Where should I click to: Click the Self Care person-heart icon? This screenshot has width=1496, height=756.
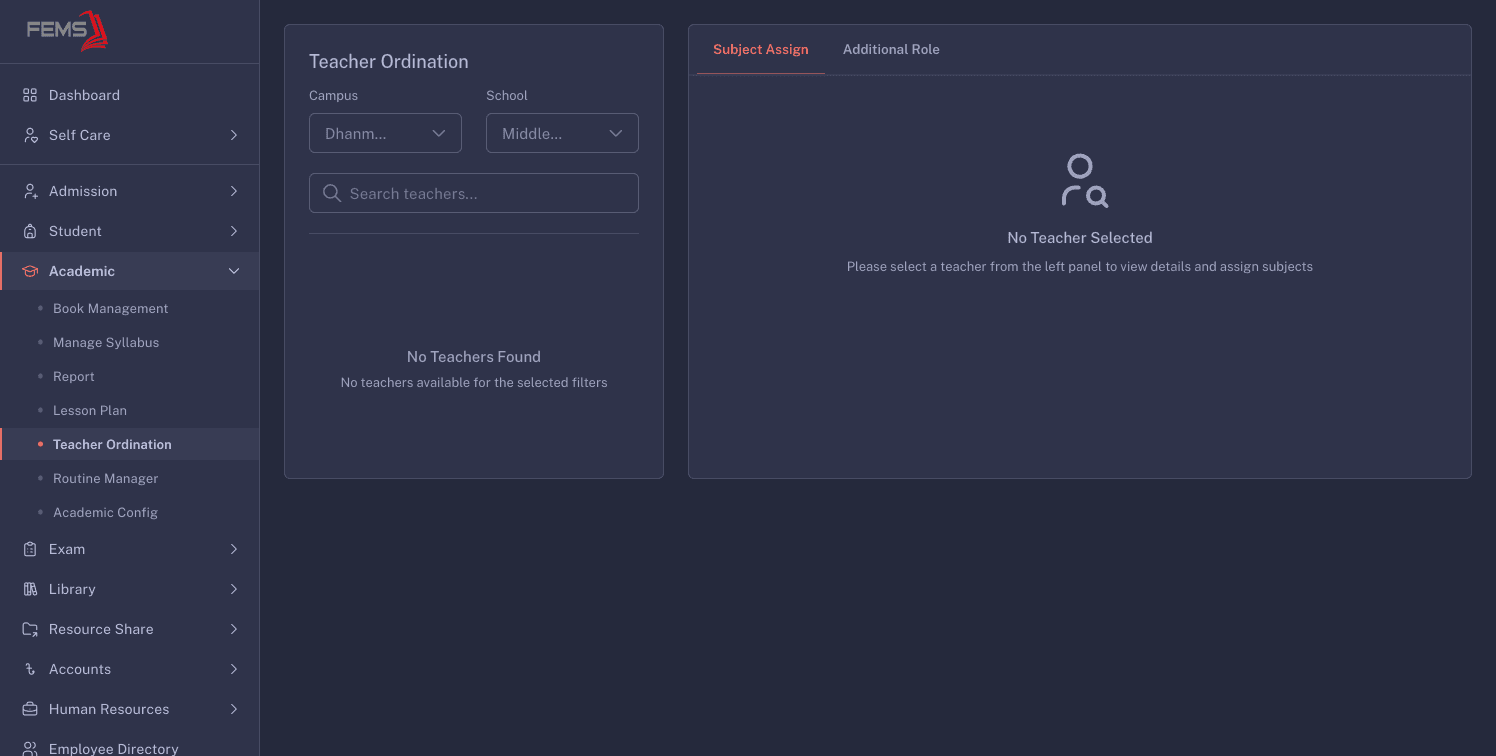tap(30, 135)
